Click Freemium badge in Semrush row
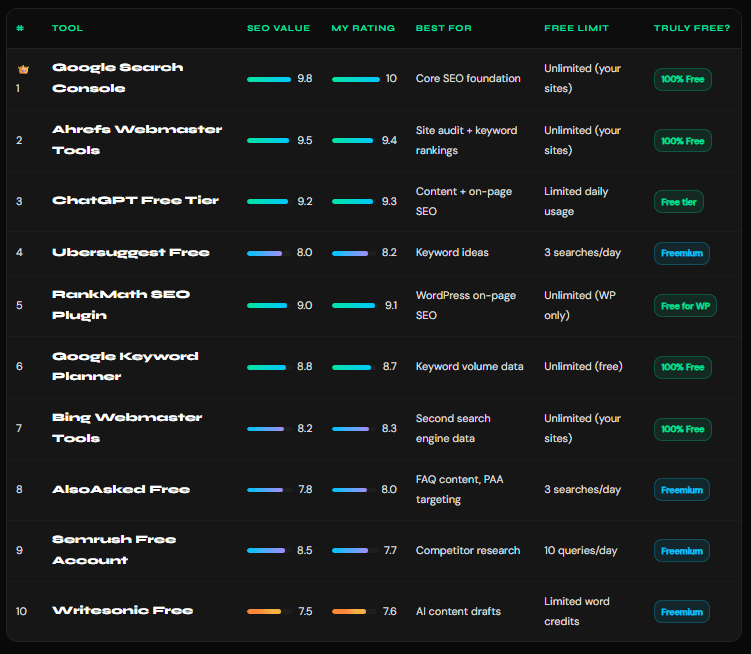751x654 pixels. click(682, 551)
